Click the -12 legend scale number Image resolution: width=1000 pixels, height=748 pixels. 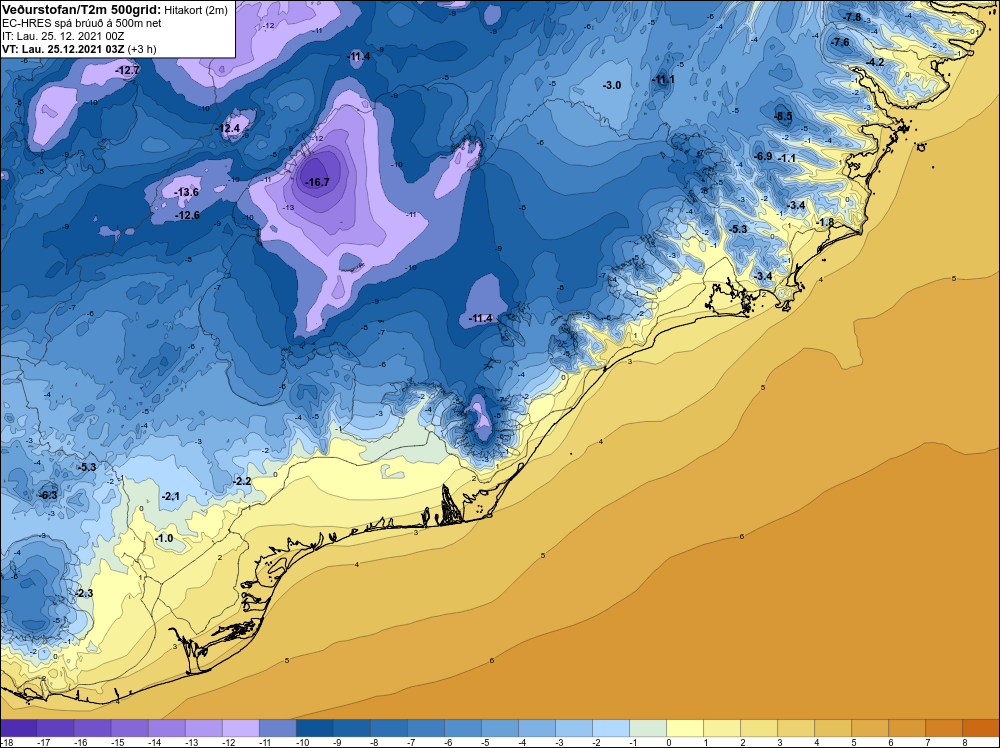pos(228,742)
